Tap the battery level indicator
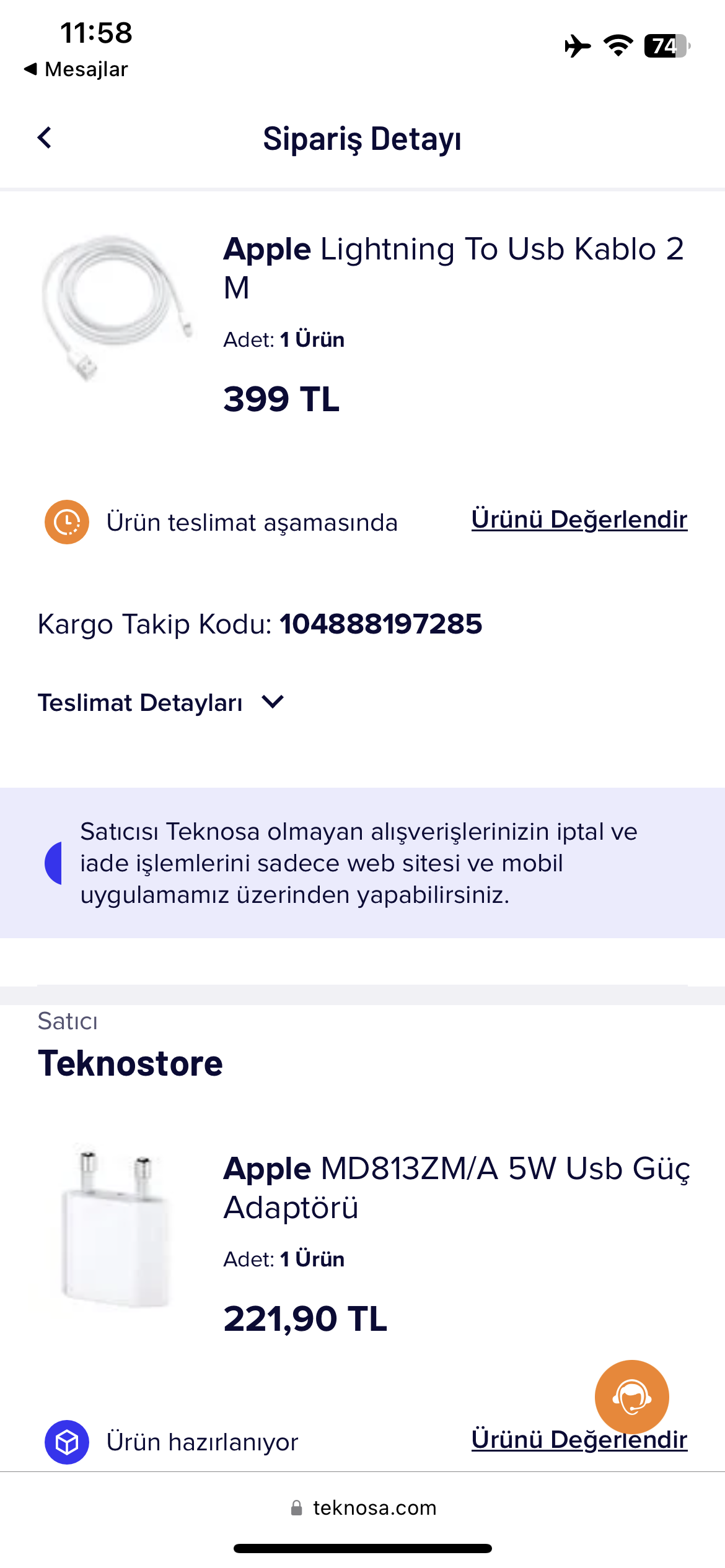The width and height of the screenshot is (725, 1568). pos(667,46)
